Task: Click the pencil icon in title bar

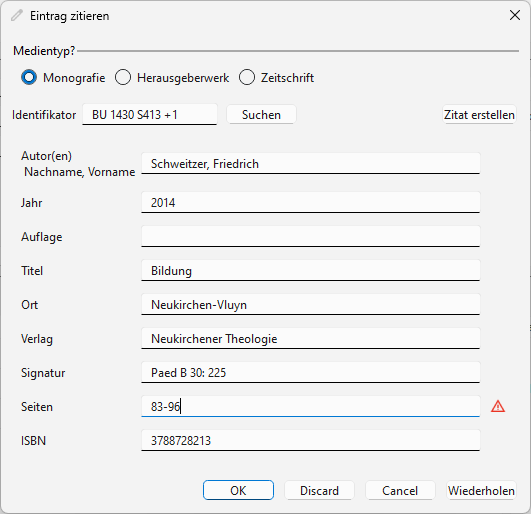Action: click(16, 16)
